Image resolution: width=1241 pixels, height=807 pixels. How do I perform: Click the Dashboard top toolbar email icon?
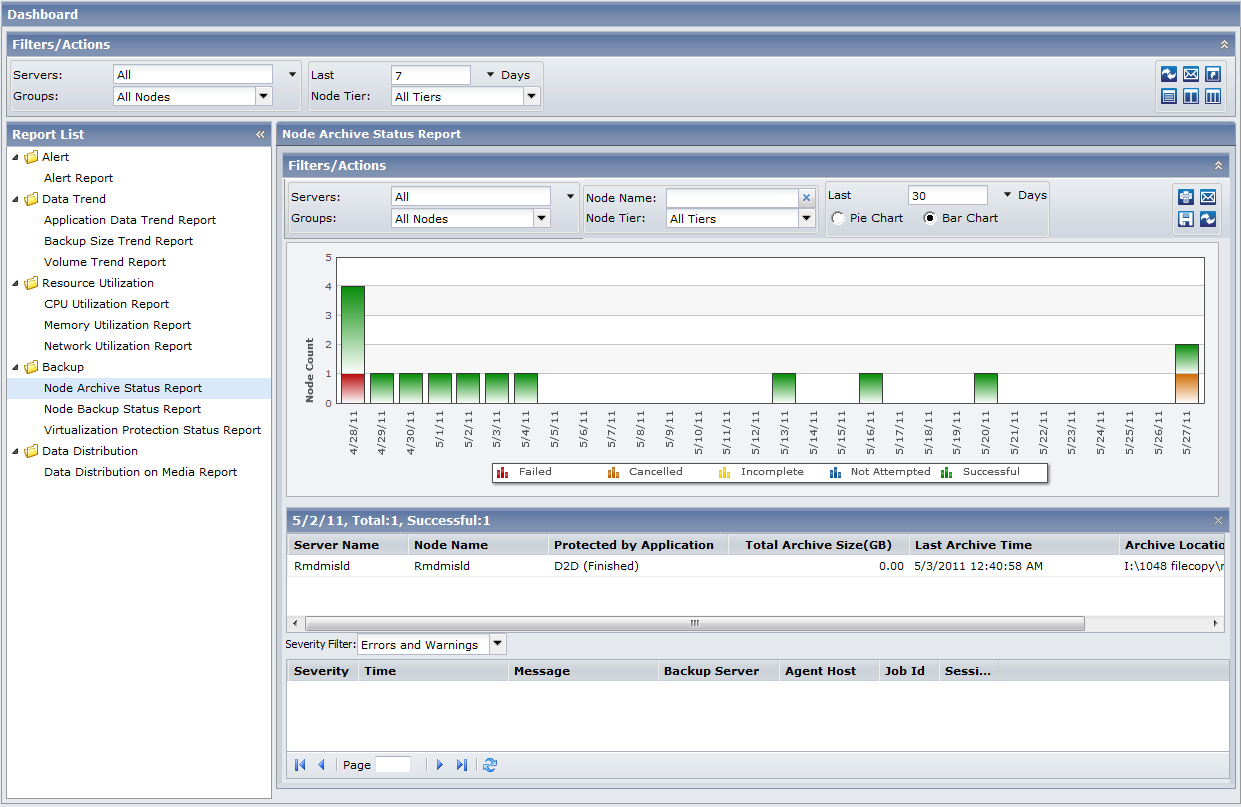point(1191,74)
